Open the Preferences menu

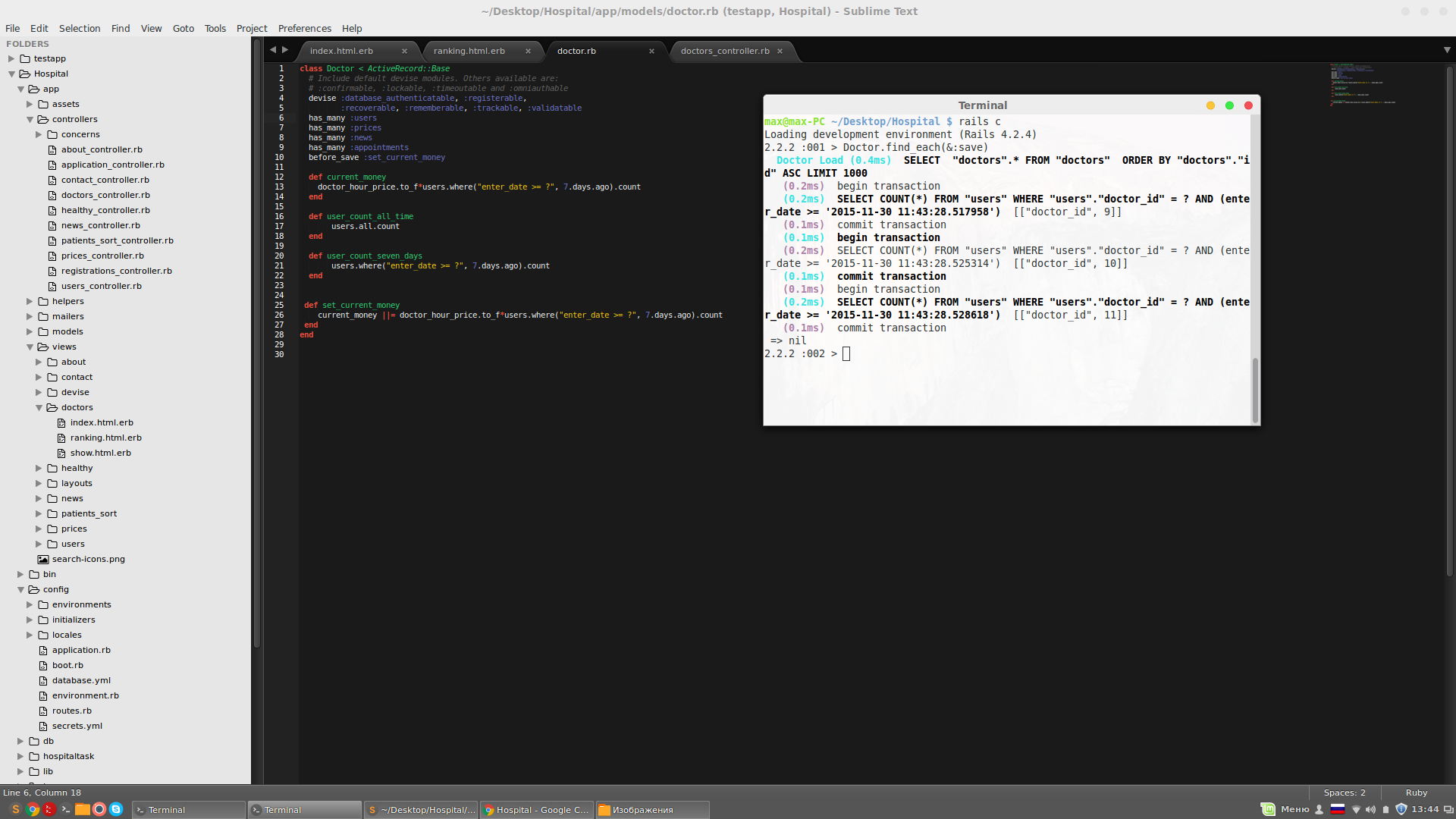[305, 28]
